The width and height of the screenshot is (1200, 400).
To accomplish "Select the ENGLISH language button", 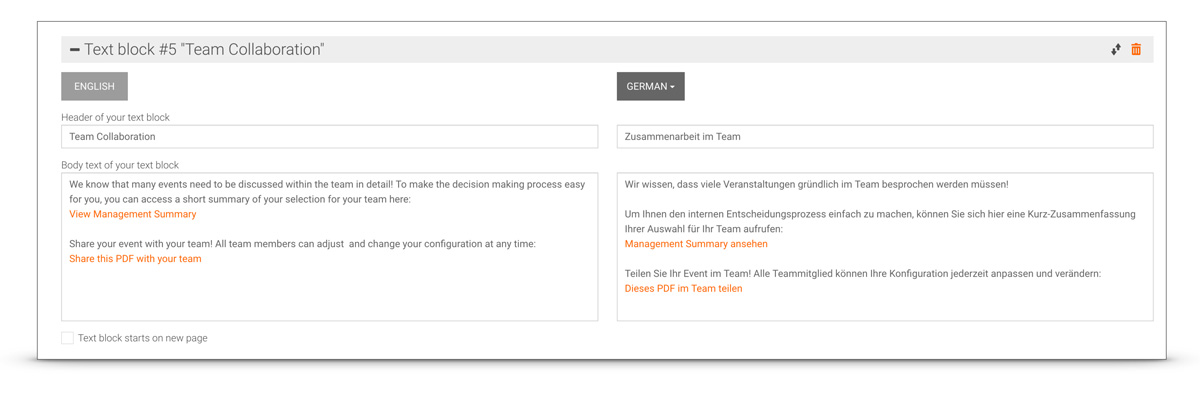I will pos(94,87).
